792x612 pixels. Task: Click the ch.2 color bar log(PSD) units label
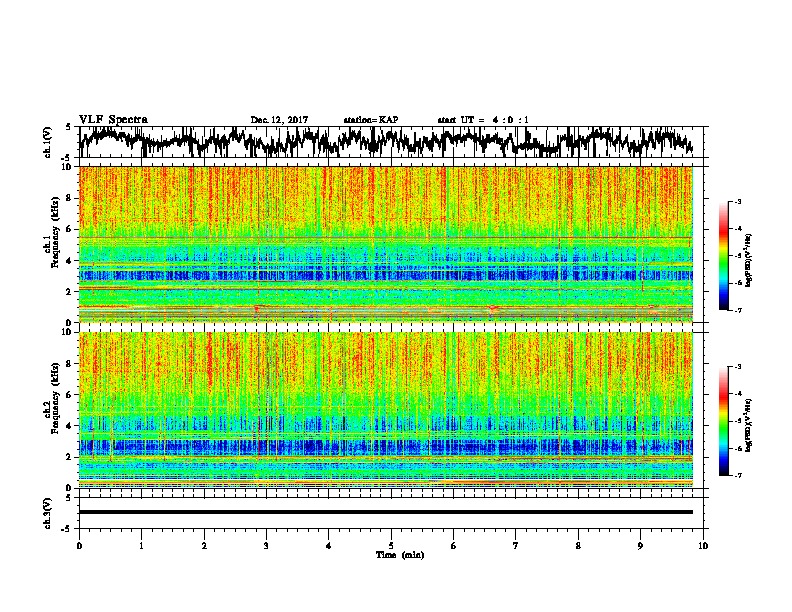point(749,425)
